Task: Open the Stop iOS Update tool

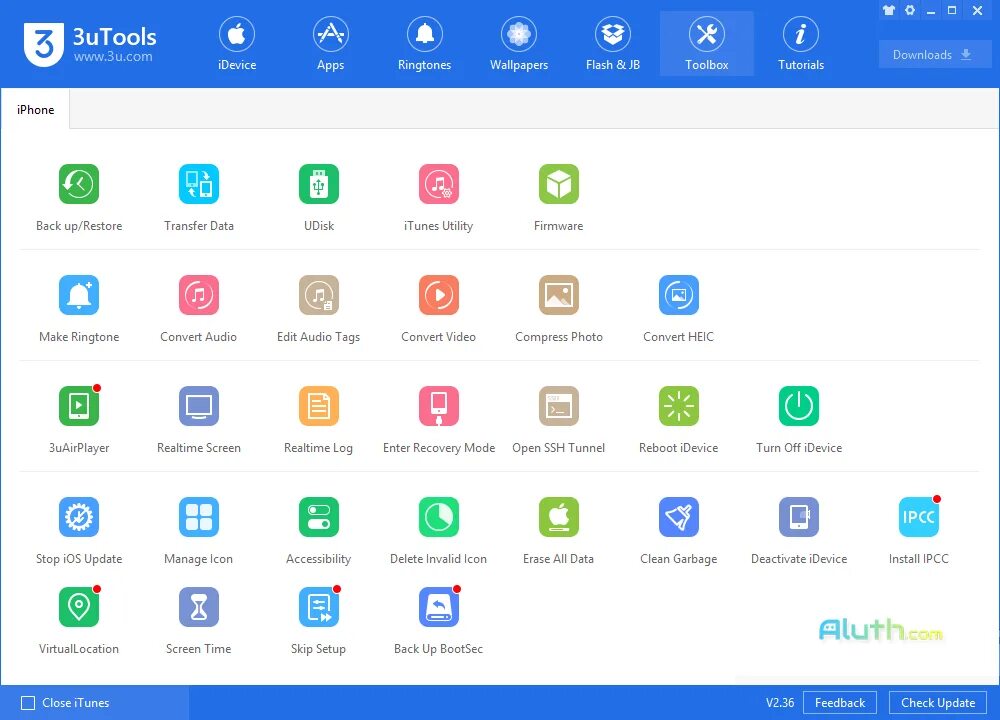Action: [79, 517]
